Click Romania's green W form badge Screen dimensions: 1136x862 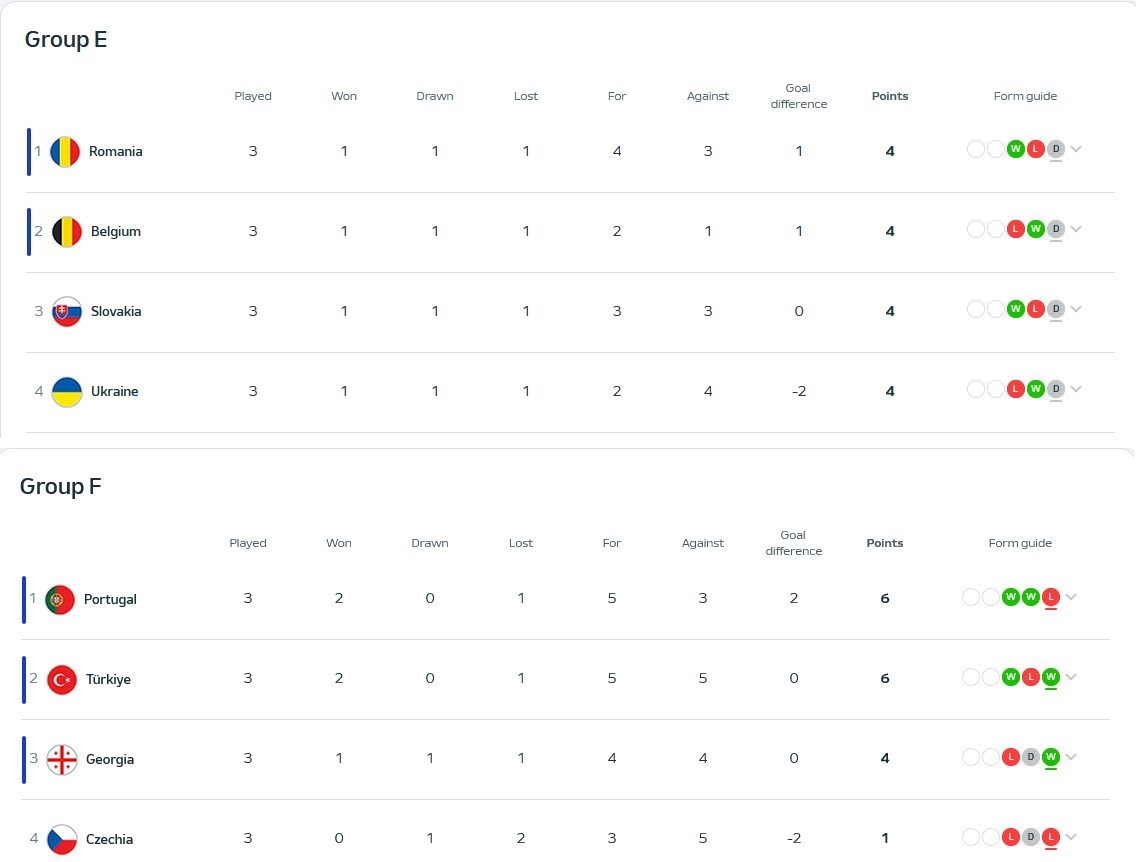1016,150
